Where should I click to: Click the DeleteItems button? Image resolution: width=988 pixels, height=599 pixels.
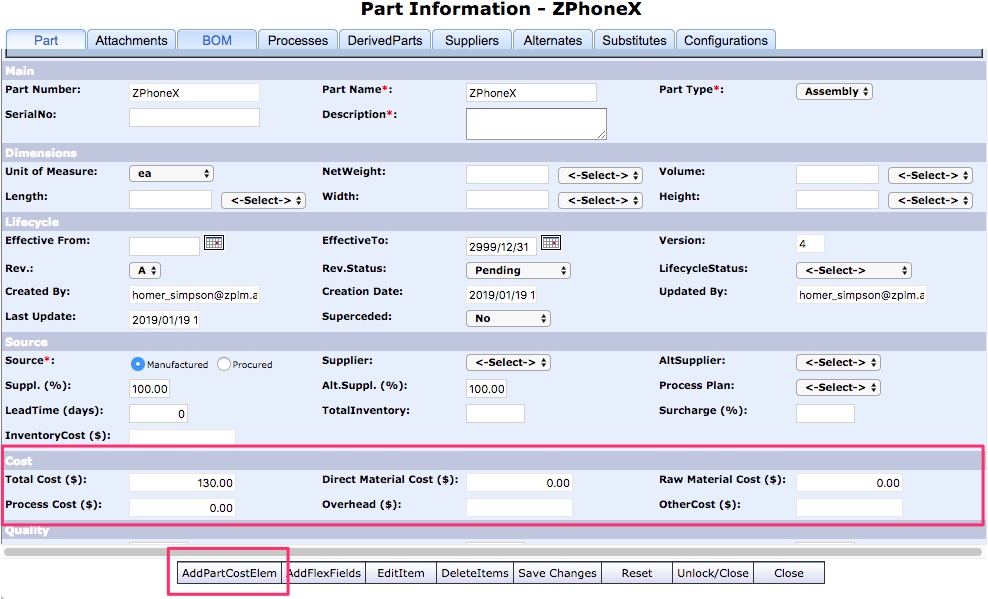coord(475,573)
